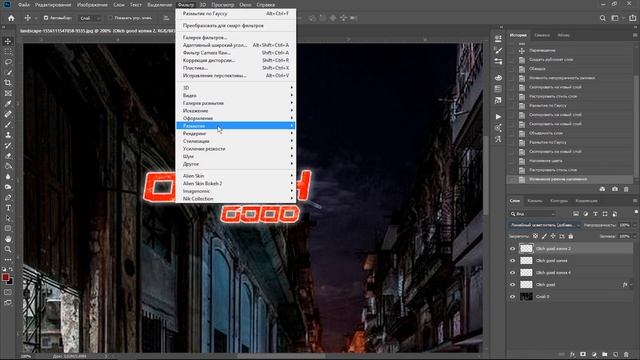
Task: Hide the 'Olich good копия 2' layer
Action: point(513,249)
